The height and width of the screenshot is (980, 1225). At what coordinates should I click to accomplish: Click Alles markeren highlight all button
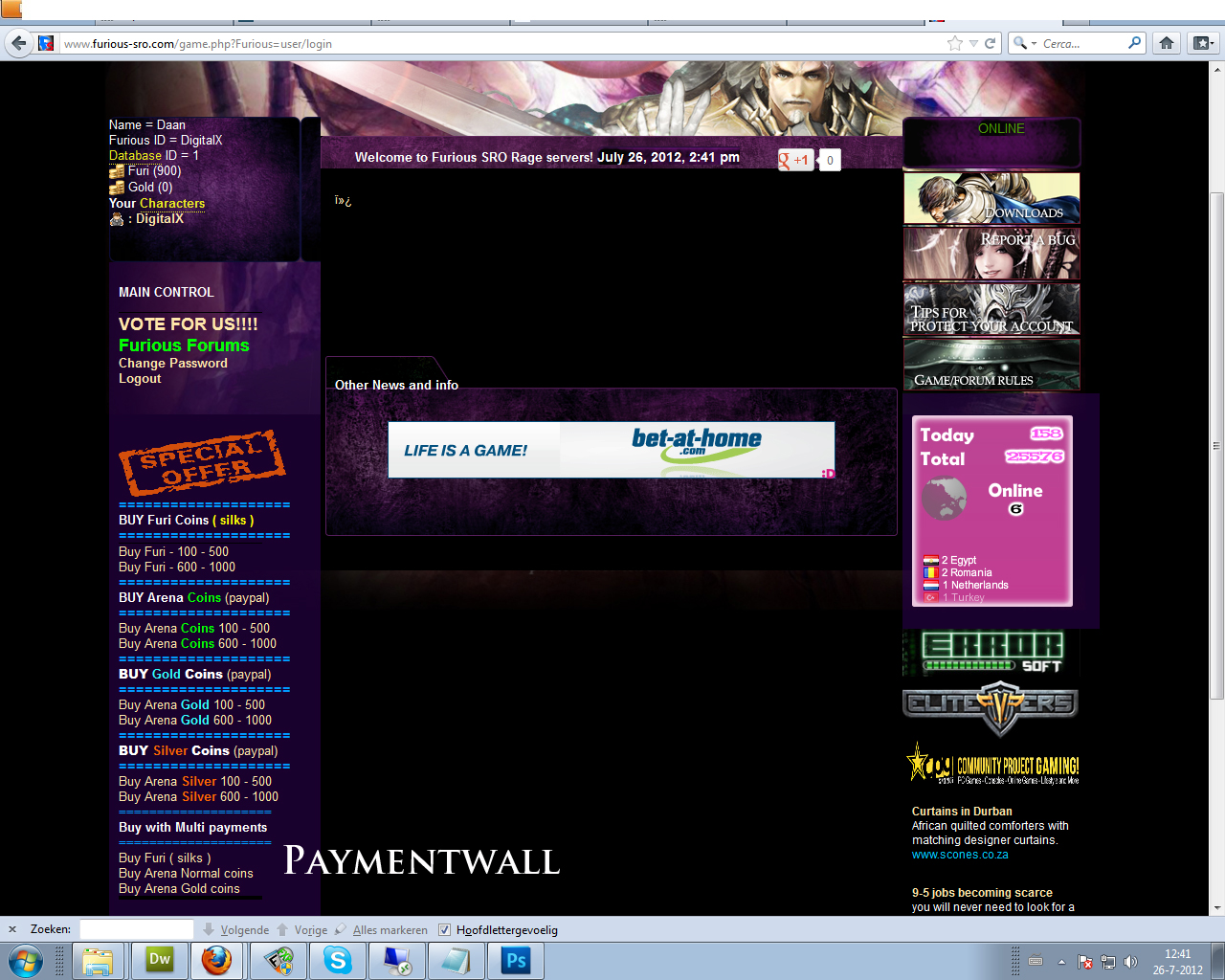coord(381,929)
